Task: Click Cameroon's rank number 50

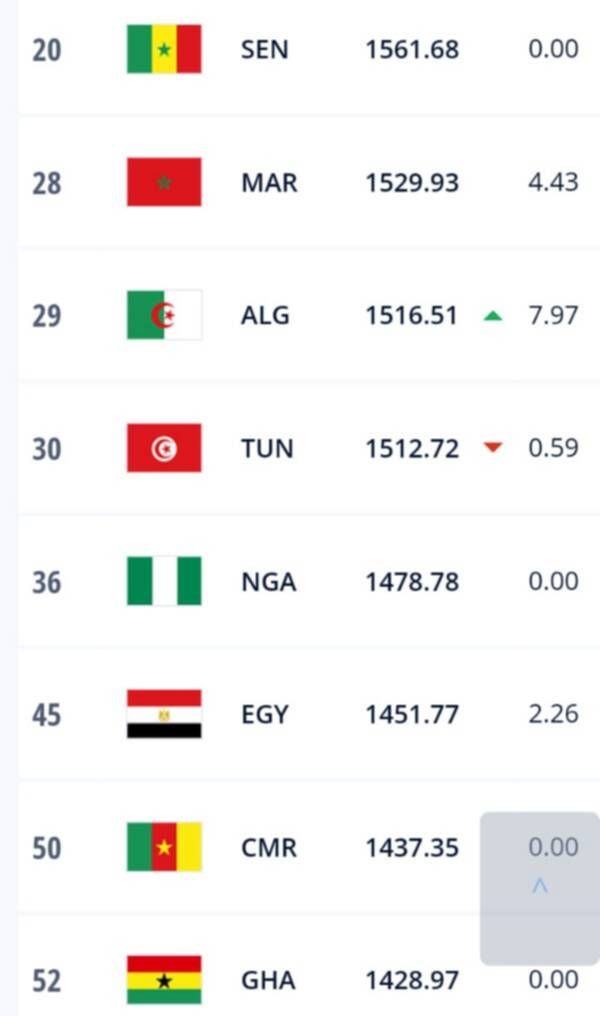Action: coord(46,848)
